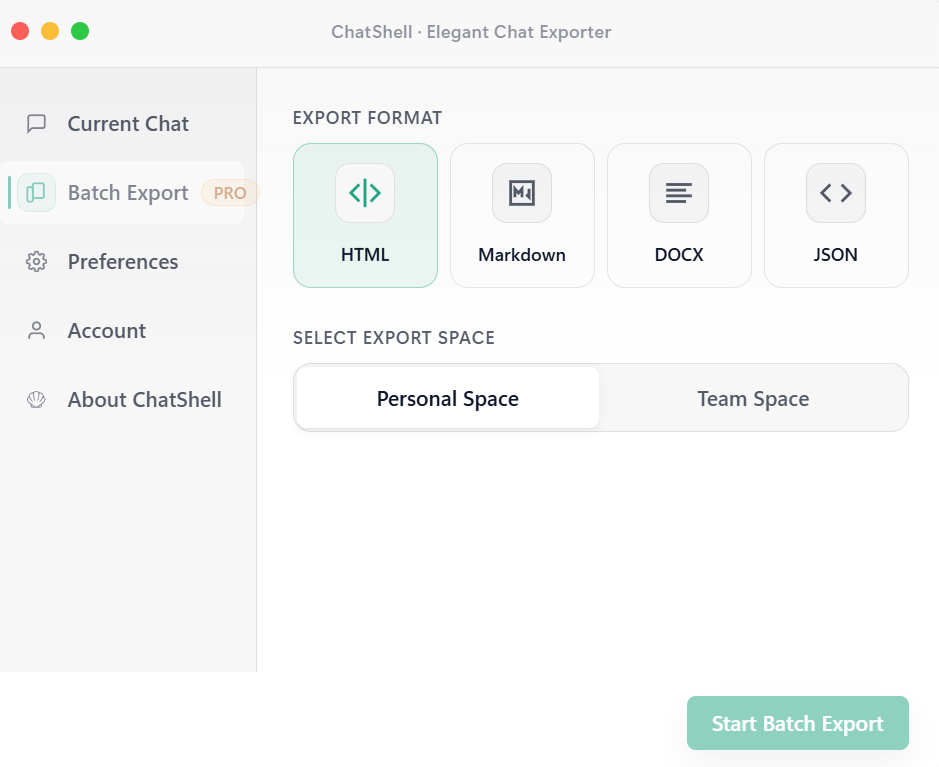
Task: Toggle the HTML format selection card
Action: [365, 215]
